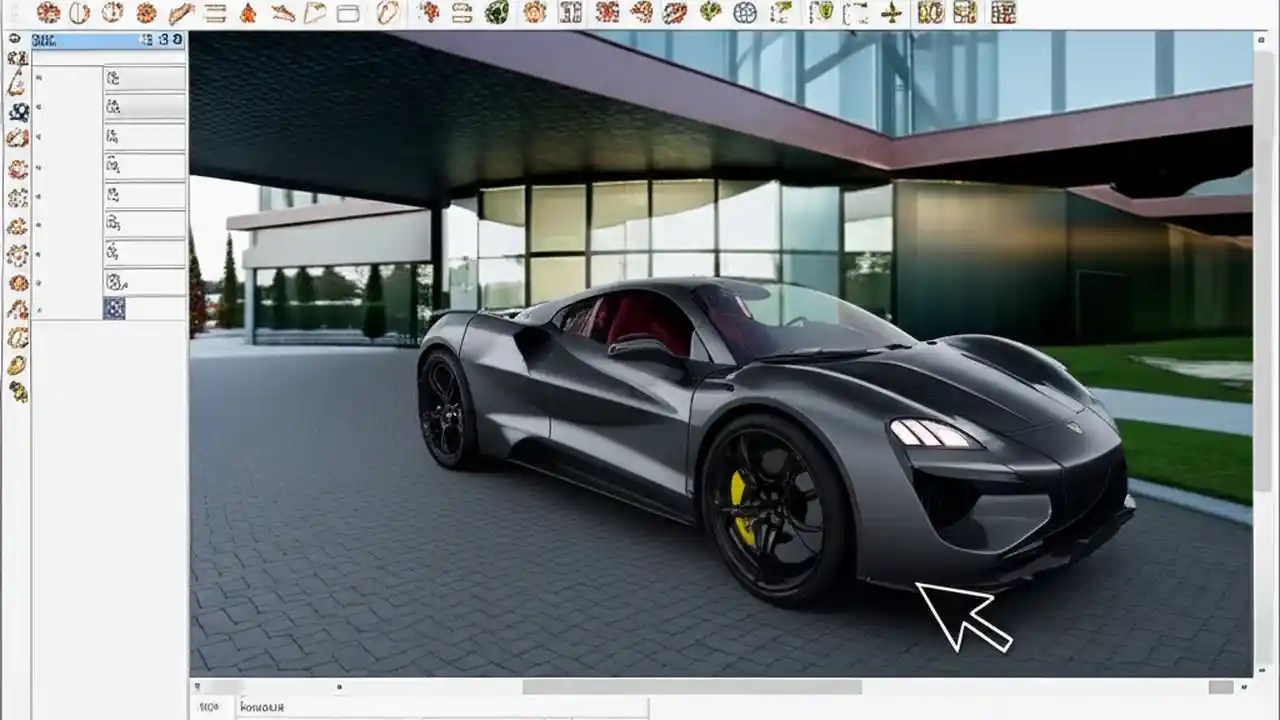Select the pencil-shaped sketch tool in the toolbar

183,13
